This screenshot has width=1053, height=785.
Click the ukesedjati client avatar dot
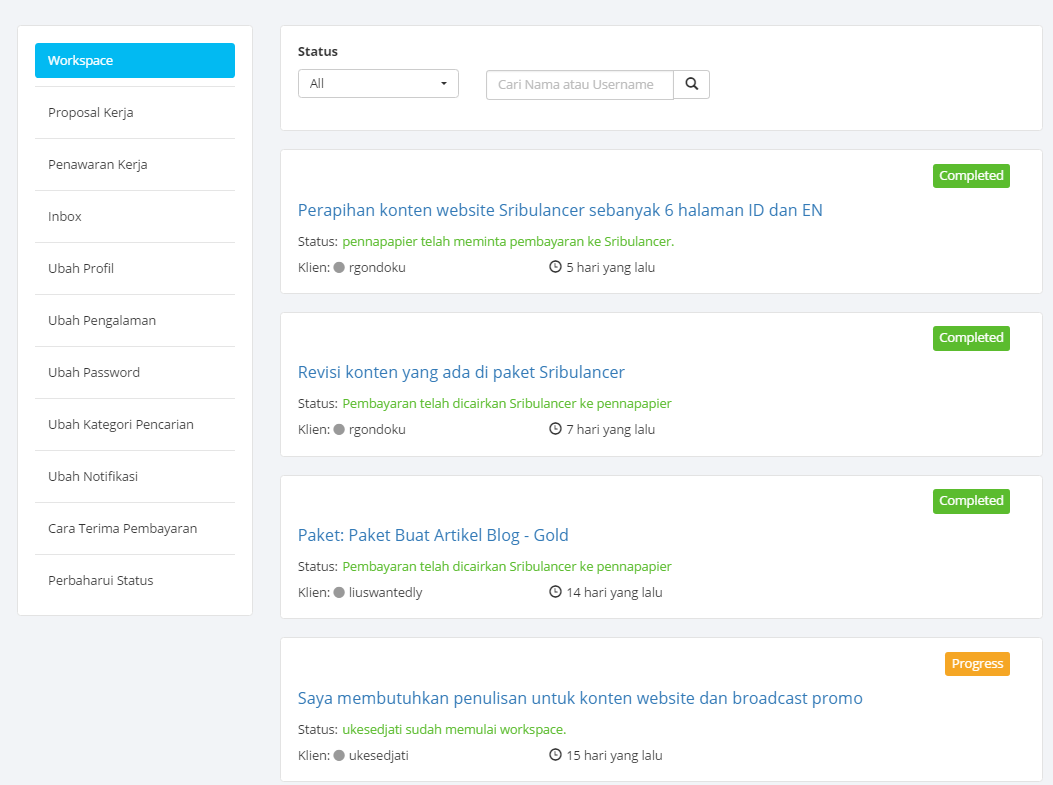pyautogui.click(x=339, y=755)
